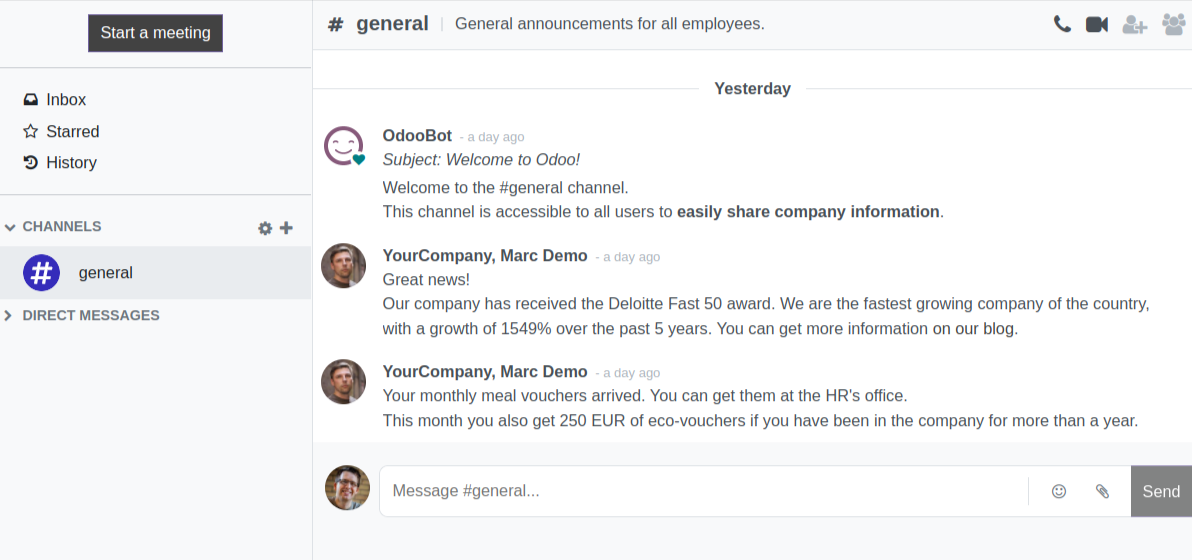Open the Starred messages
Screen dimensions: 1192x560
click(x=61, y=131)
